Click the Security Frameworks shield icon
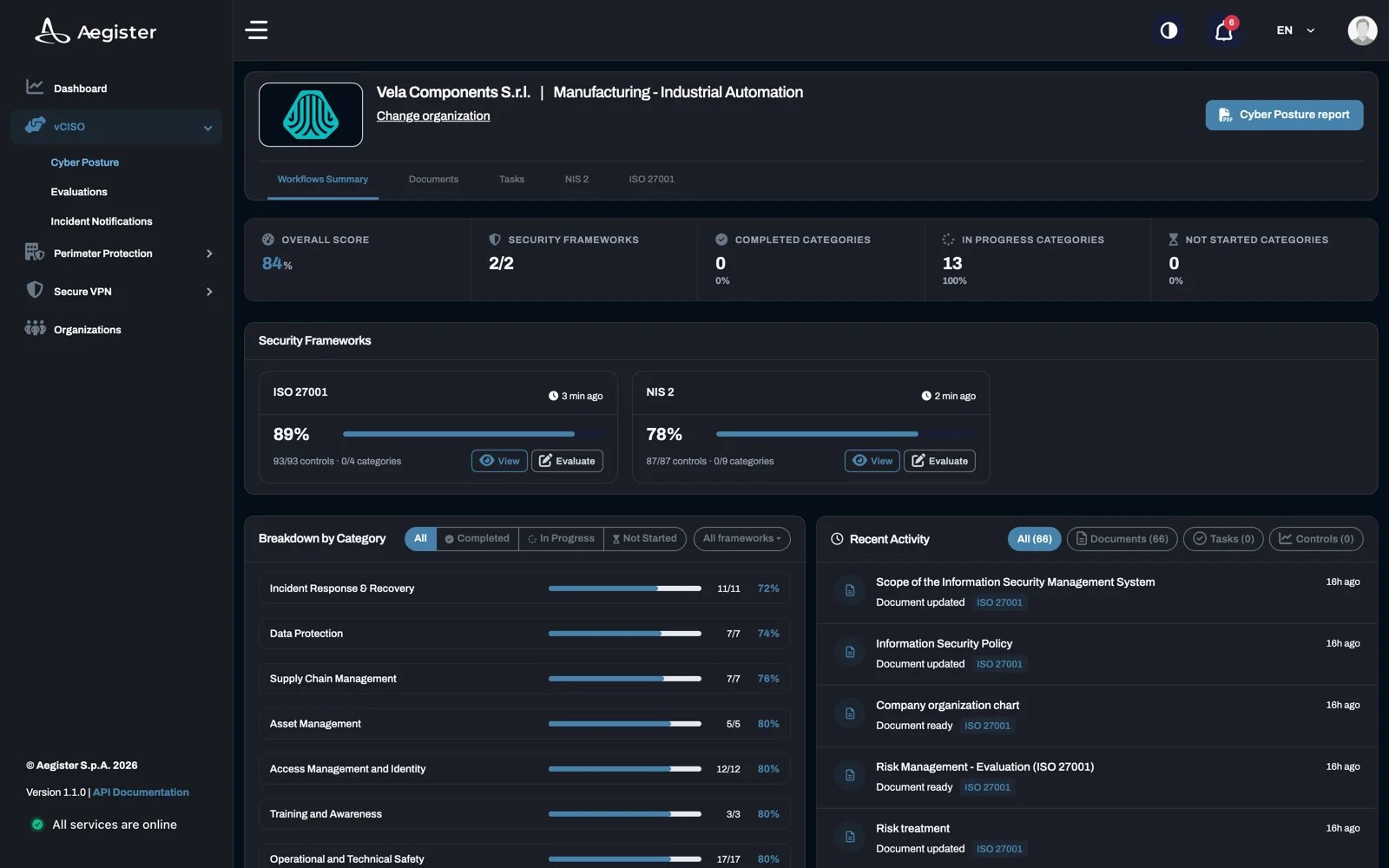1389x868 pixels. click(495, 240)
